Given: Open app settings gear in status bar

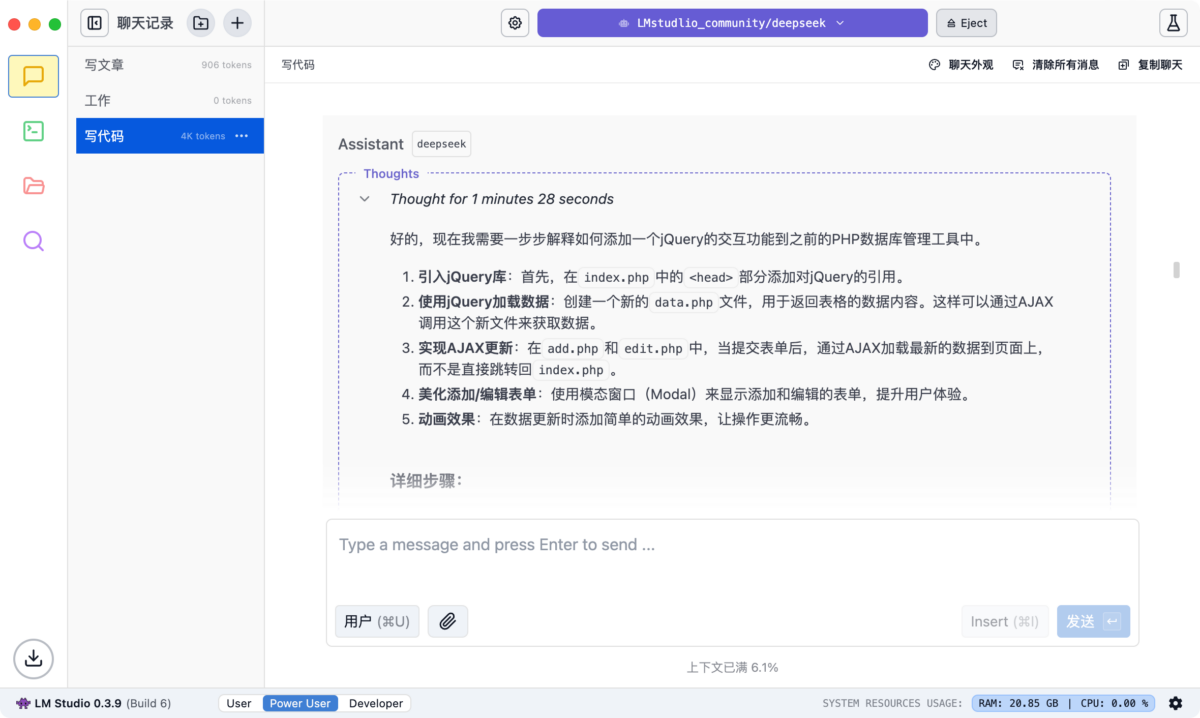Looking at the screenshot, I should coord(1175,703).
